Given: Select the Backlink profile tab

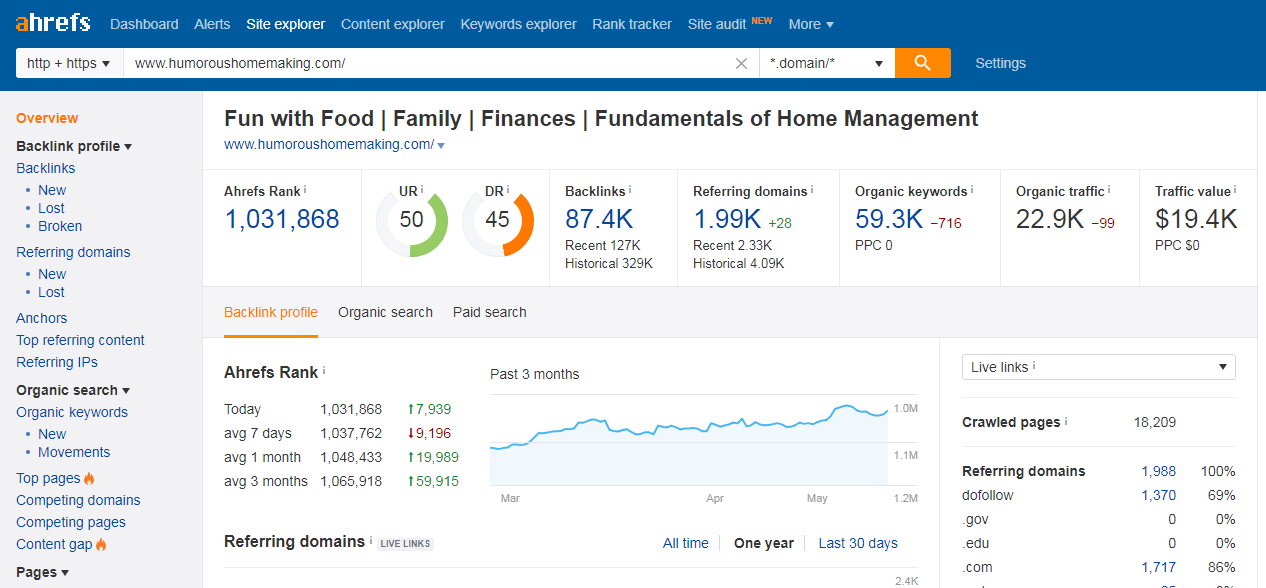Looking at the screenshot, I should click(271, 312).
